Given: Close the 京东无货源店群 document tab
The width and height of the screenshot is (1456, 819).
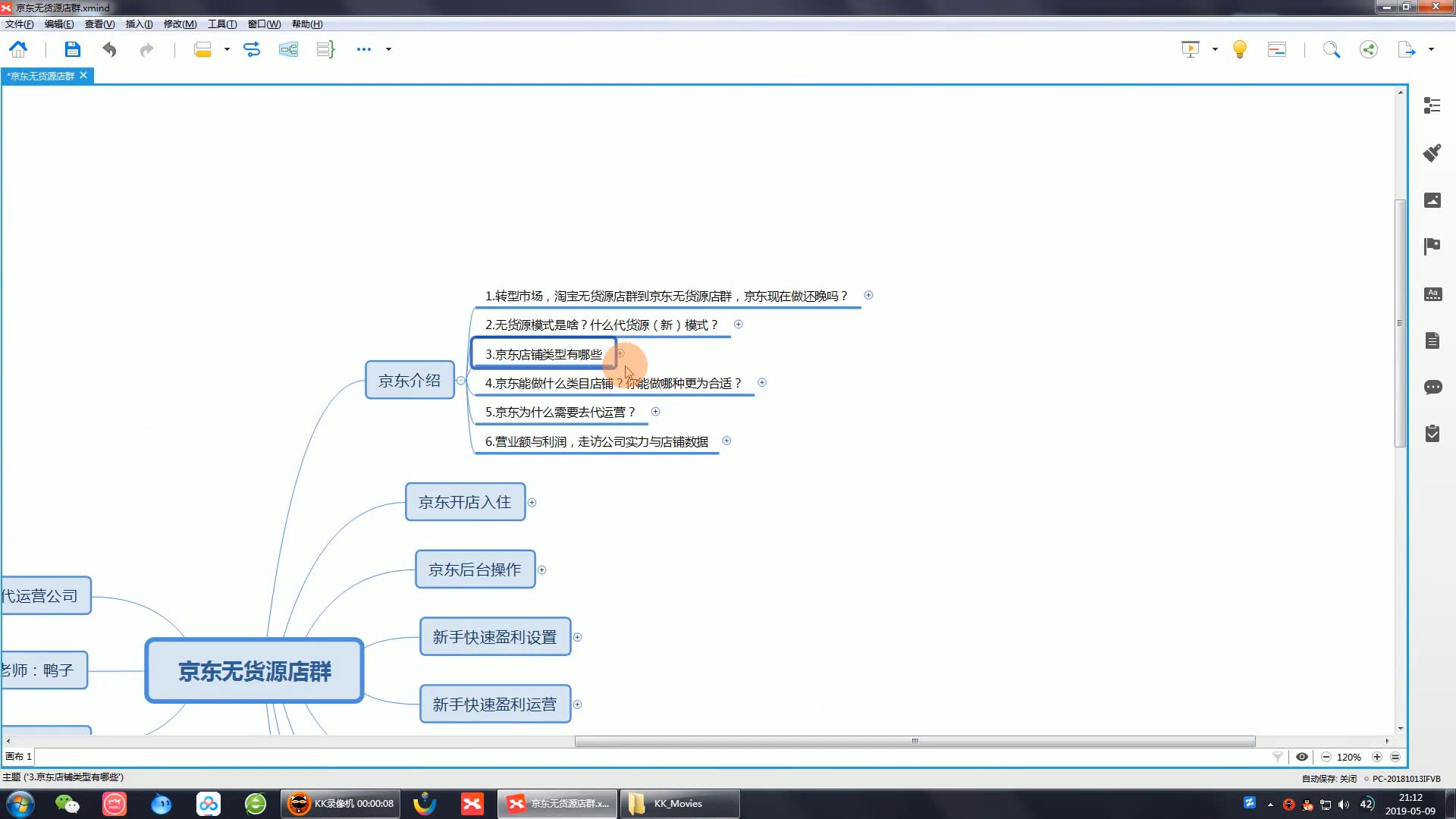Looking at the screenshot, I should [83, 75].
